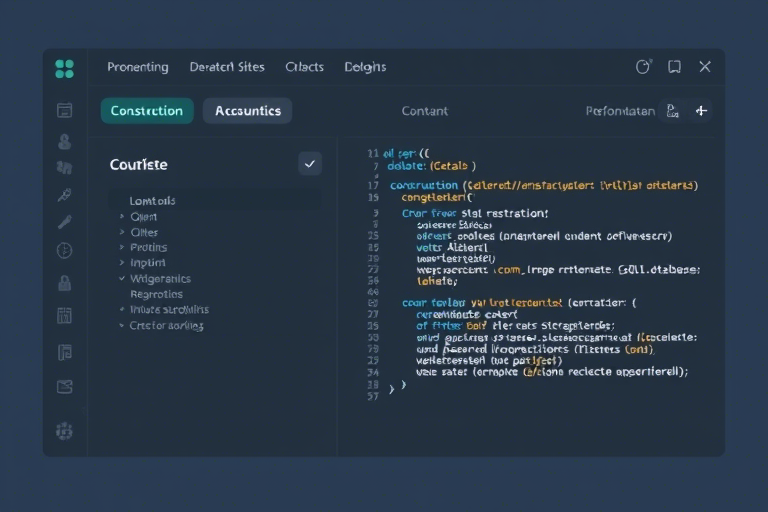Click the green four-dot app logo
Image resolution: width=768 pixels, height=512 pixels.
(65, 69)
